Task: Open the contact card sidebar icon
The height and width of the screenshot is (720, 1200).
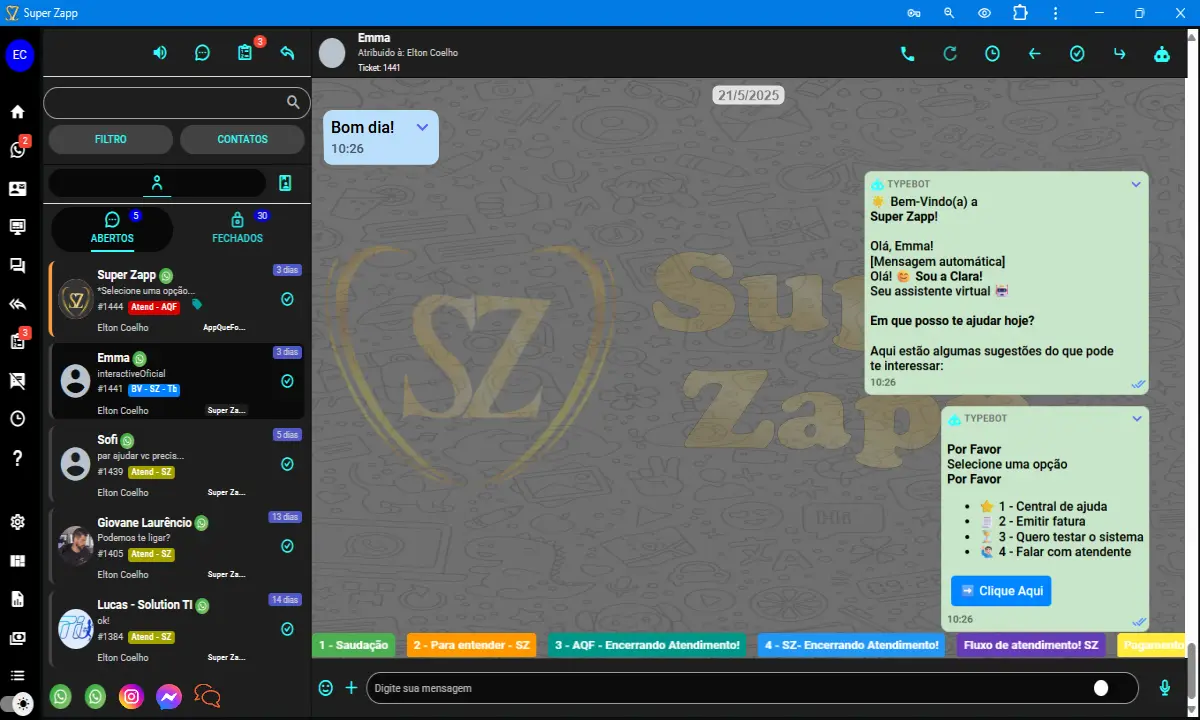Action: pos(17,188)
